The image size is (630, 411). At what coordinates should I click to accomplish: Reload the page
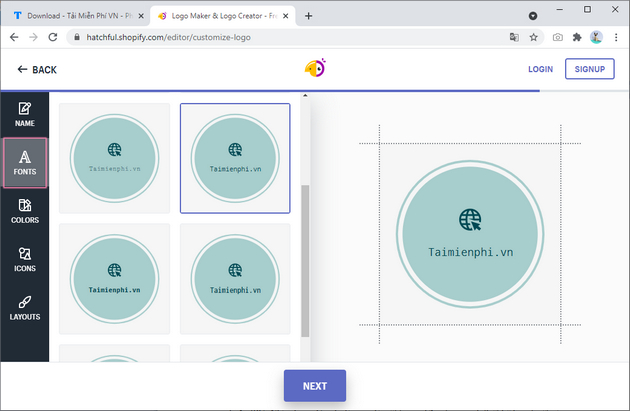pos(55,36)
